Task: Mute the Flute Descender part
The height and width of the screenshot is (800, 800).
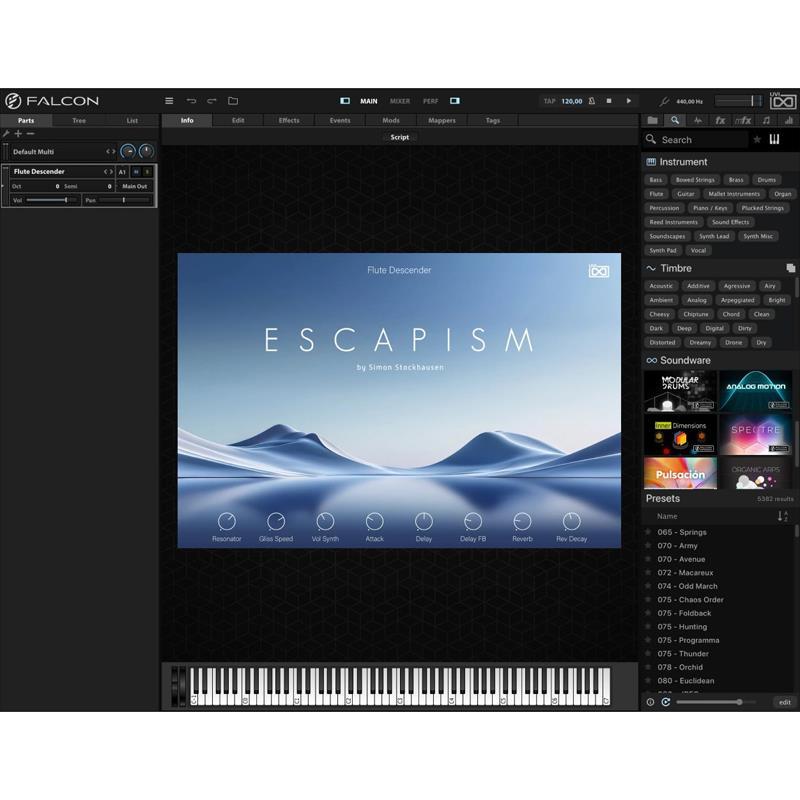Action: [x=136, y=172]
